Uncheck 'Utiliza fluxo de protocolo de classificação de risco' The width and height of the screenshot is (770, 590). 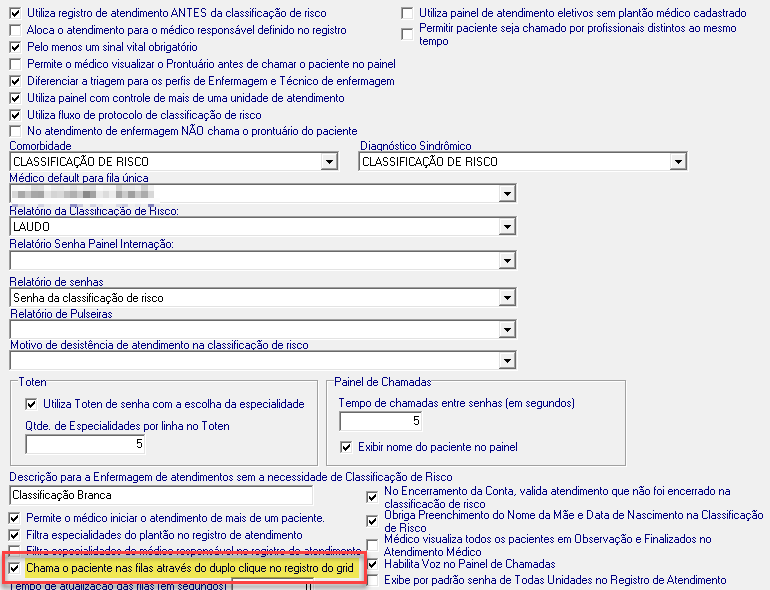click(x=15, y=115)
